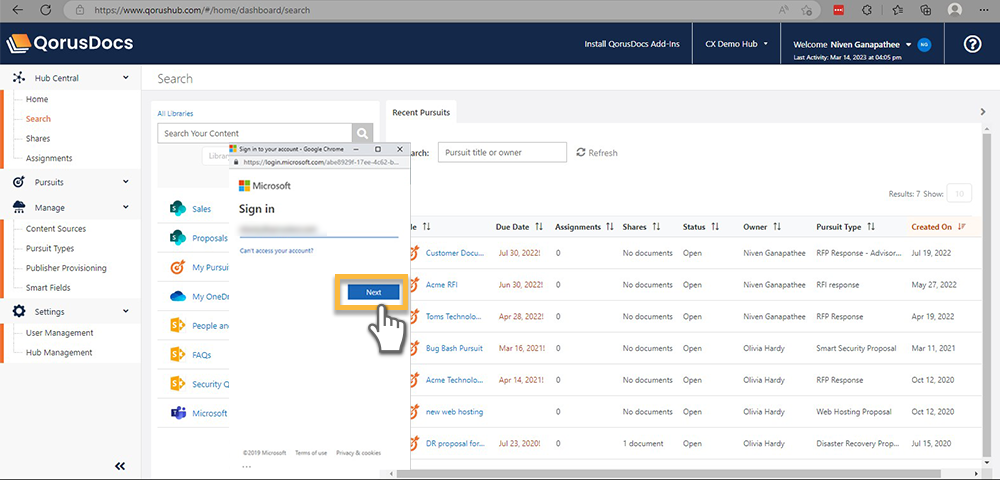Viewport: 1000px width, 480px height.
Task: Click Next in Microsoft sign-in
Action: click(x=374, y=292)
